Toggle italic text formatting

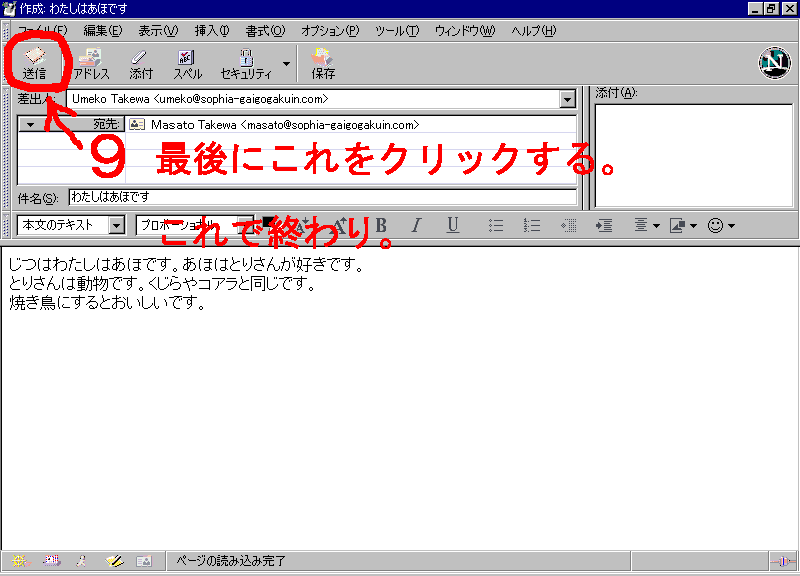coord(416,226)
